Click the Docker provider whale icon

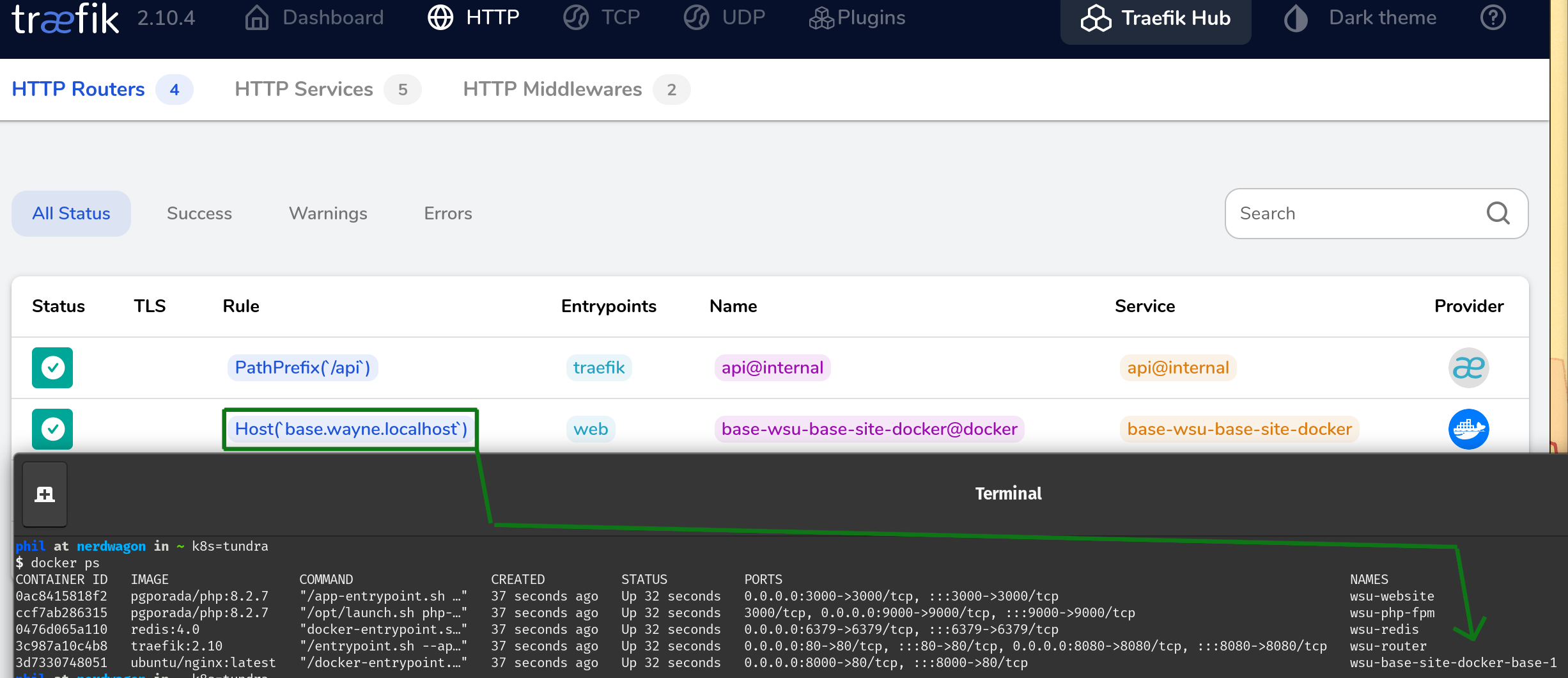click(x=1469, y=429)
